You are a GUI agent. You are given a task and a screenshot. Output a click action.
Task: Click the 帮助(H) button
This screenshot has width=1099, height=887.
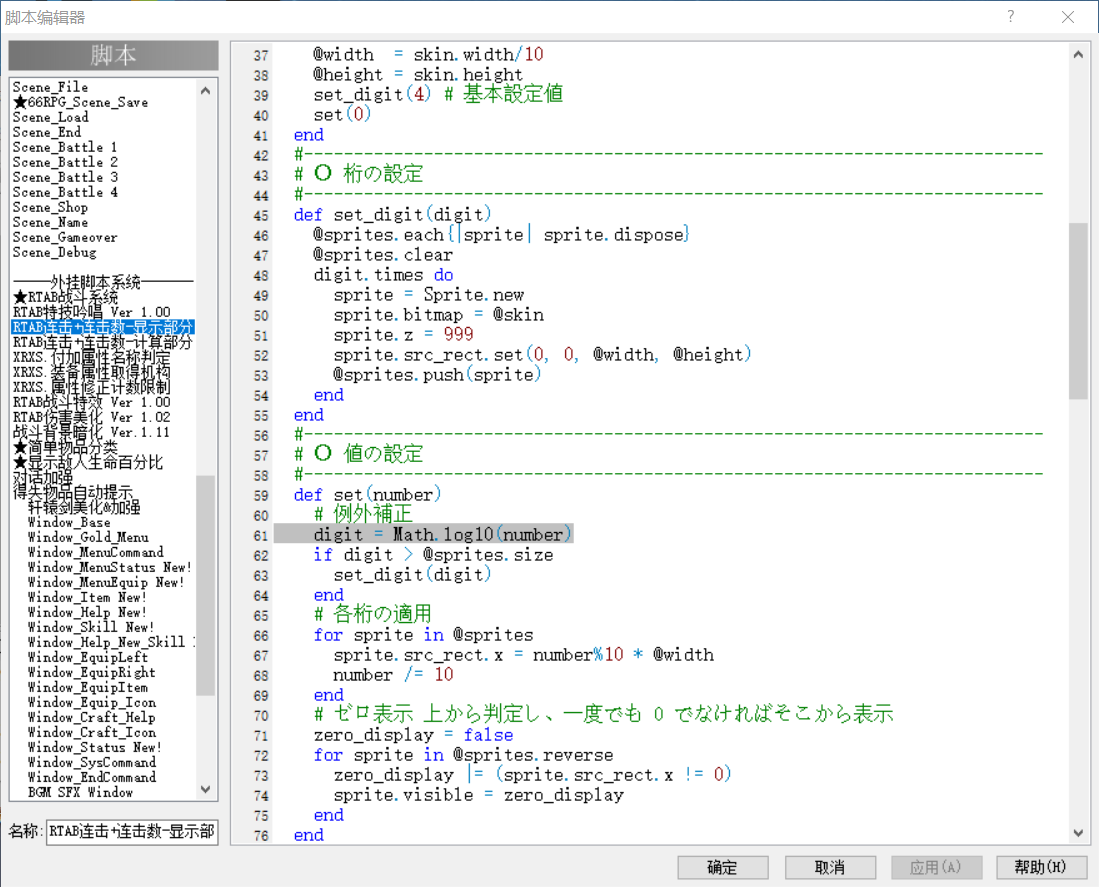tap(1042, 867)
